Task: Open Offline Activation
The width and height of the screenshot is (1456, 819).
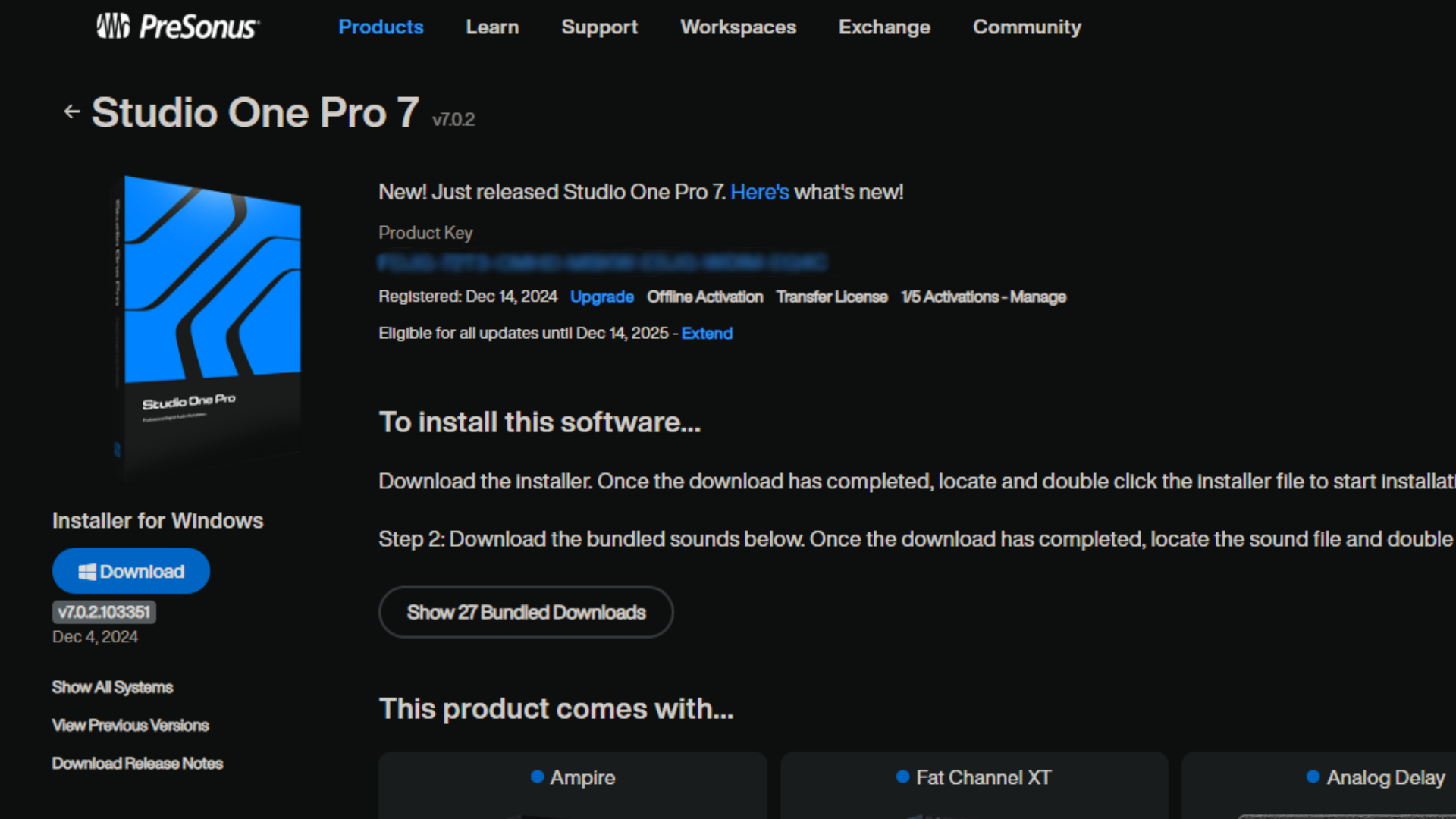Action: [704, 297]
